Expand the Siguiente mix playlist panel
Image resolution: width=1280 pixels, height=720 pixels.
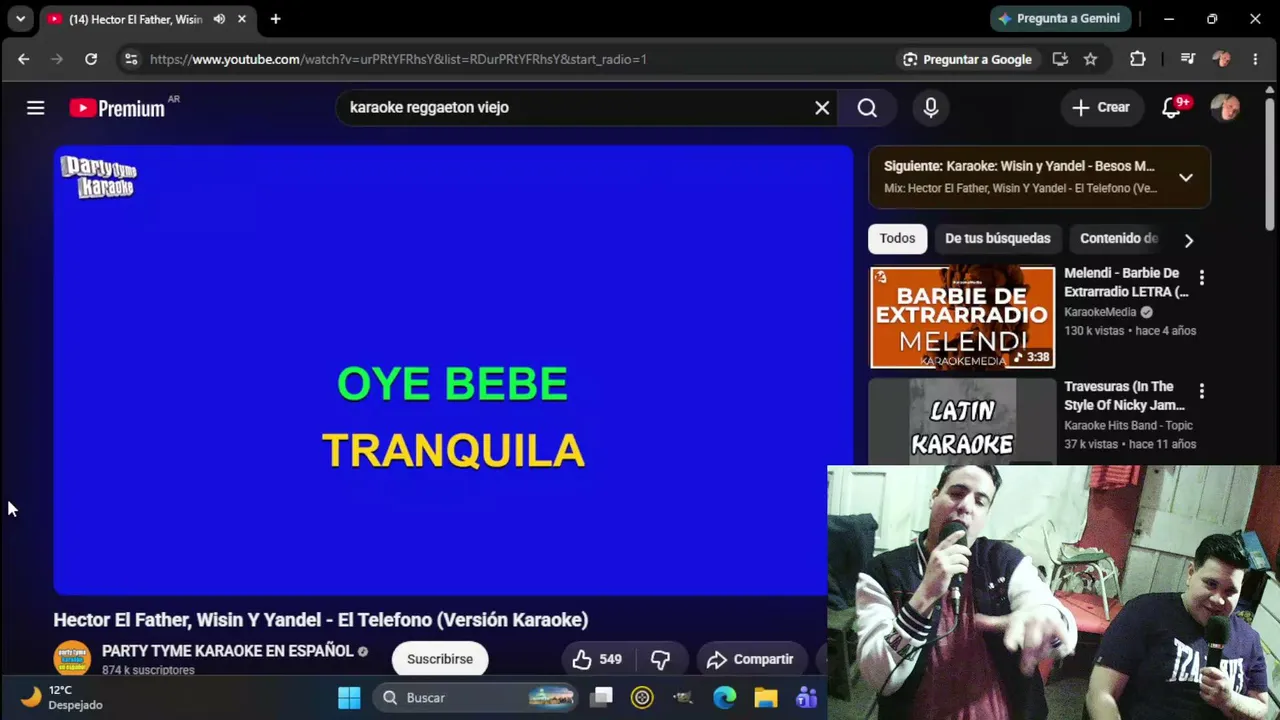(x=1186, y=178)
